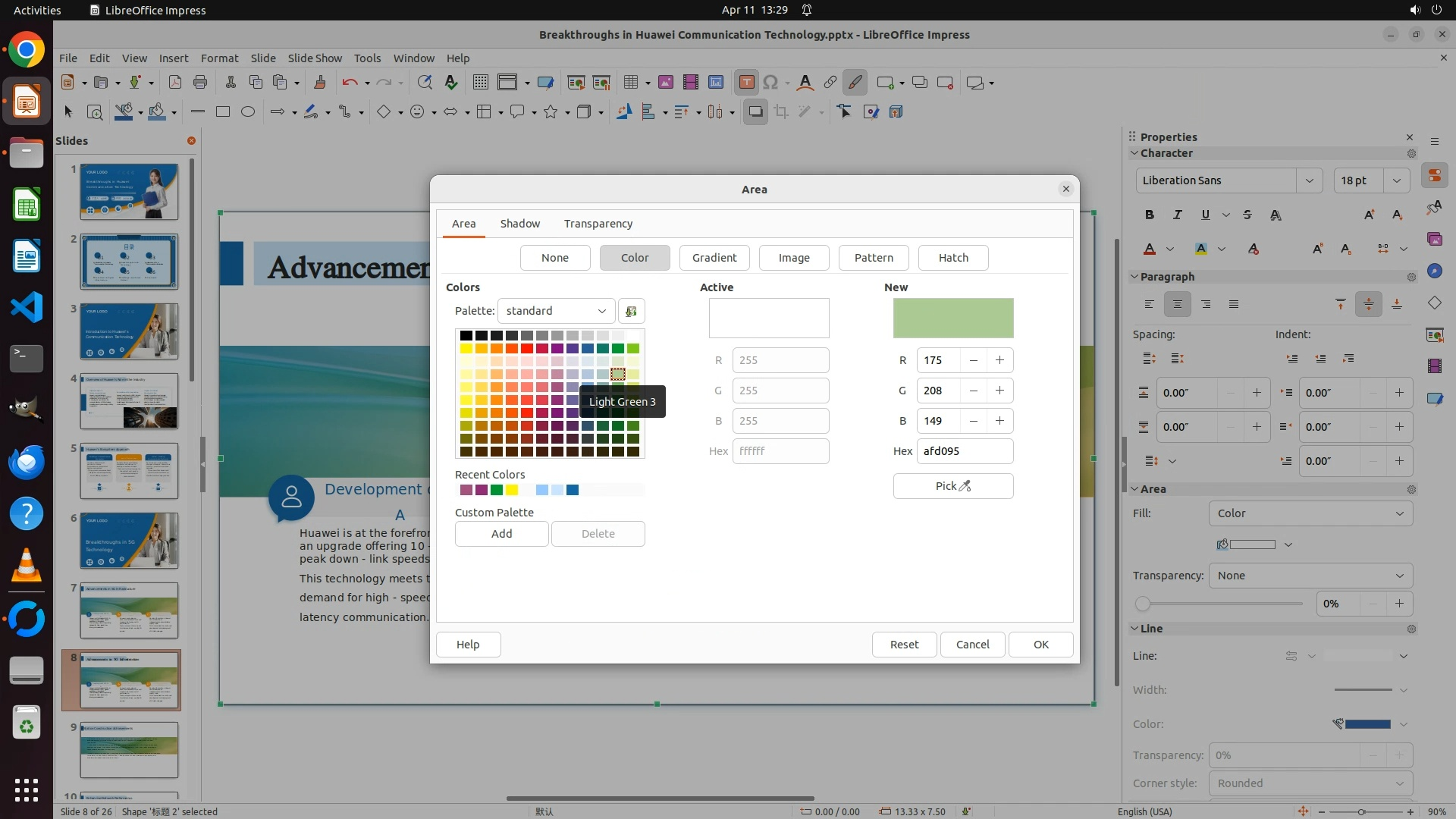This screenshot has height=819, width=1456.
Task: Open the Insert Special Character omega icon
Action: point(770,83)
